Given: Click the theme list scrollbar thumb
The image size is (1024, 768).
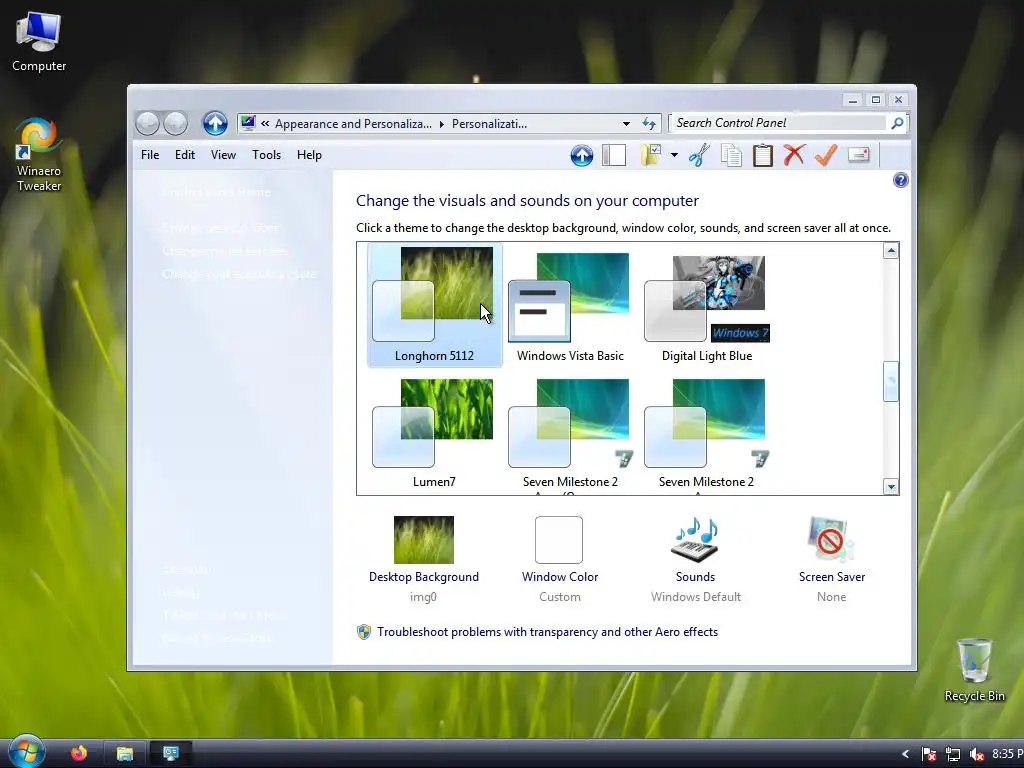Looking at the screenshot, I should [891, 381].
